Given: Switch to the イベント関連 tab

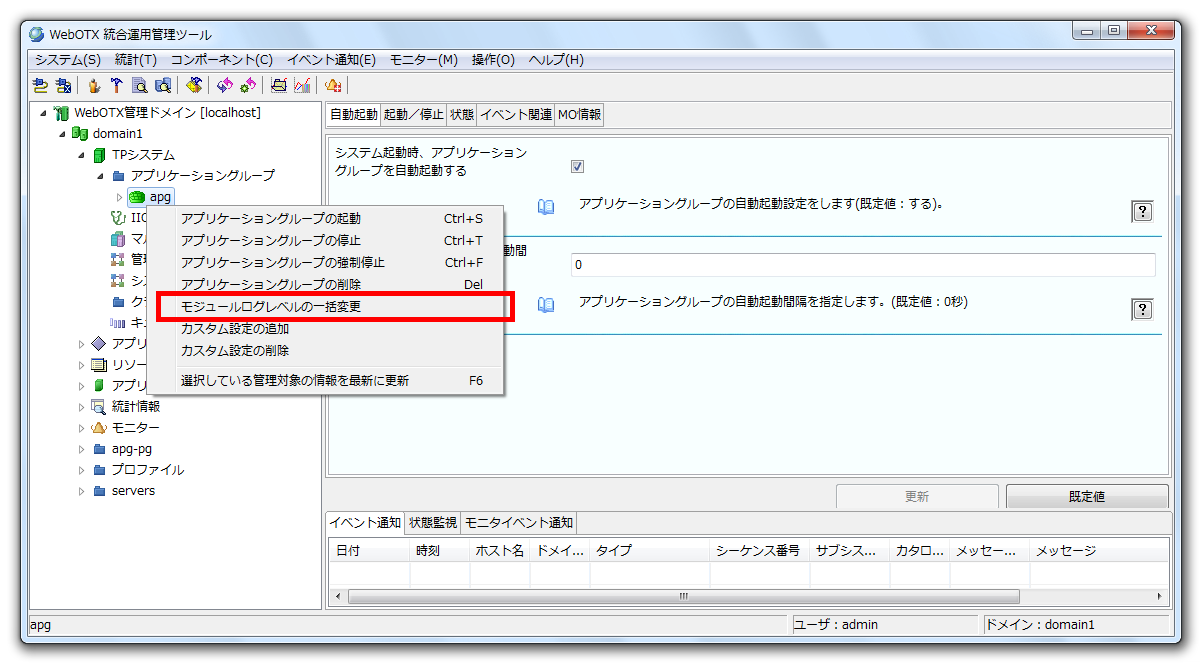Looking at the screenshot, I should tap(515, 114).
